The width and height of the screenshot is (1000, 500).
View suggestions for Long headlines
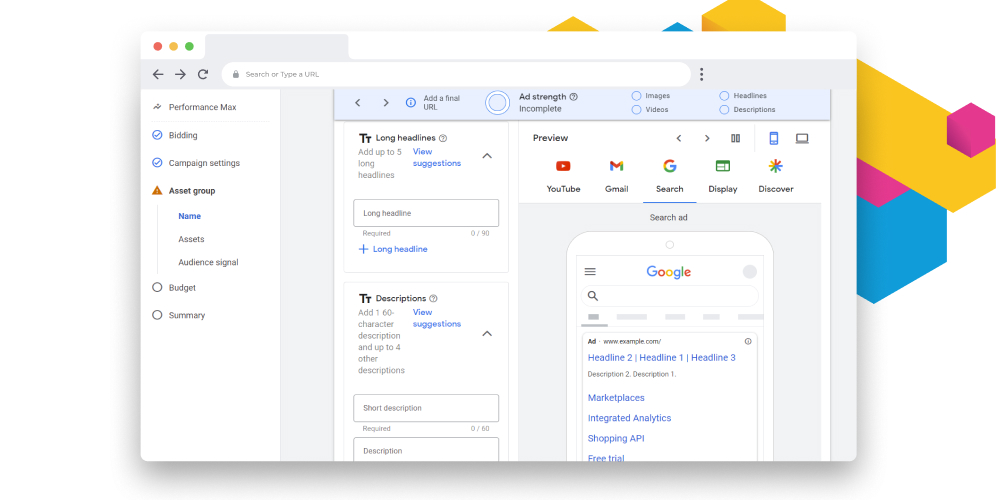click(437, 158)
